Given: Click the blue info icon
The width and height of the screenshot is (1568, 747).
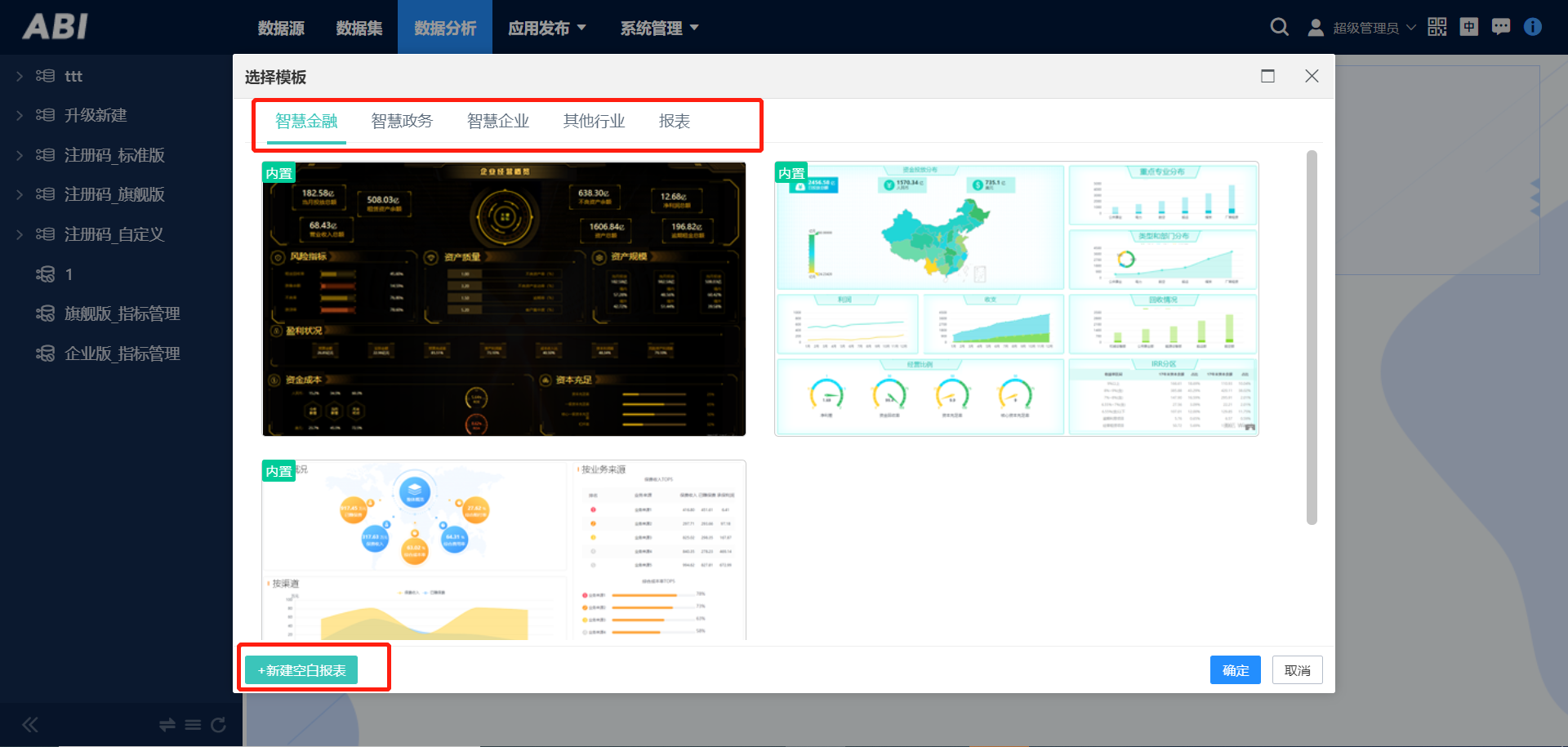Looking at the screenshot, I should point(1532,27).
